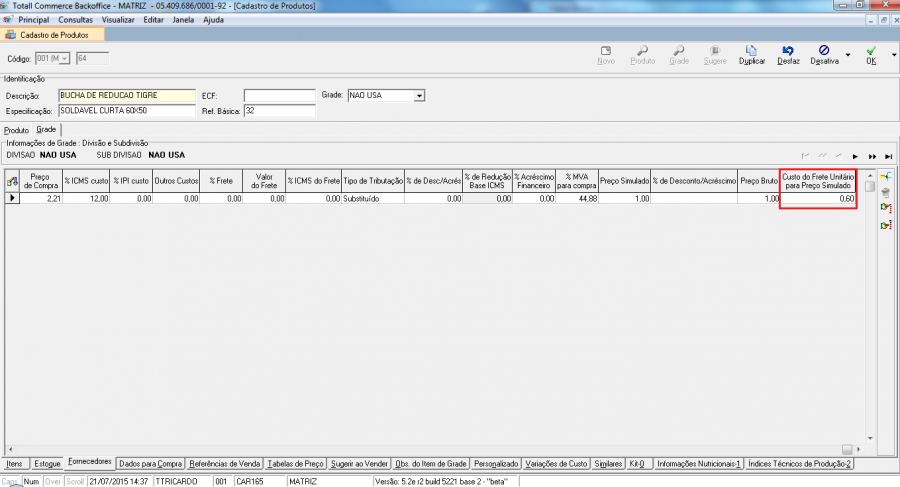
Task: Skip forward with double-arrow navigation icon
Action: pos(872,157)
